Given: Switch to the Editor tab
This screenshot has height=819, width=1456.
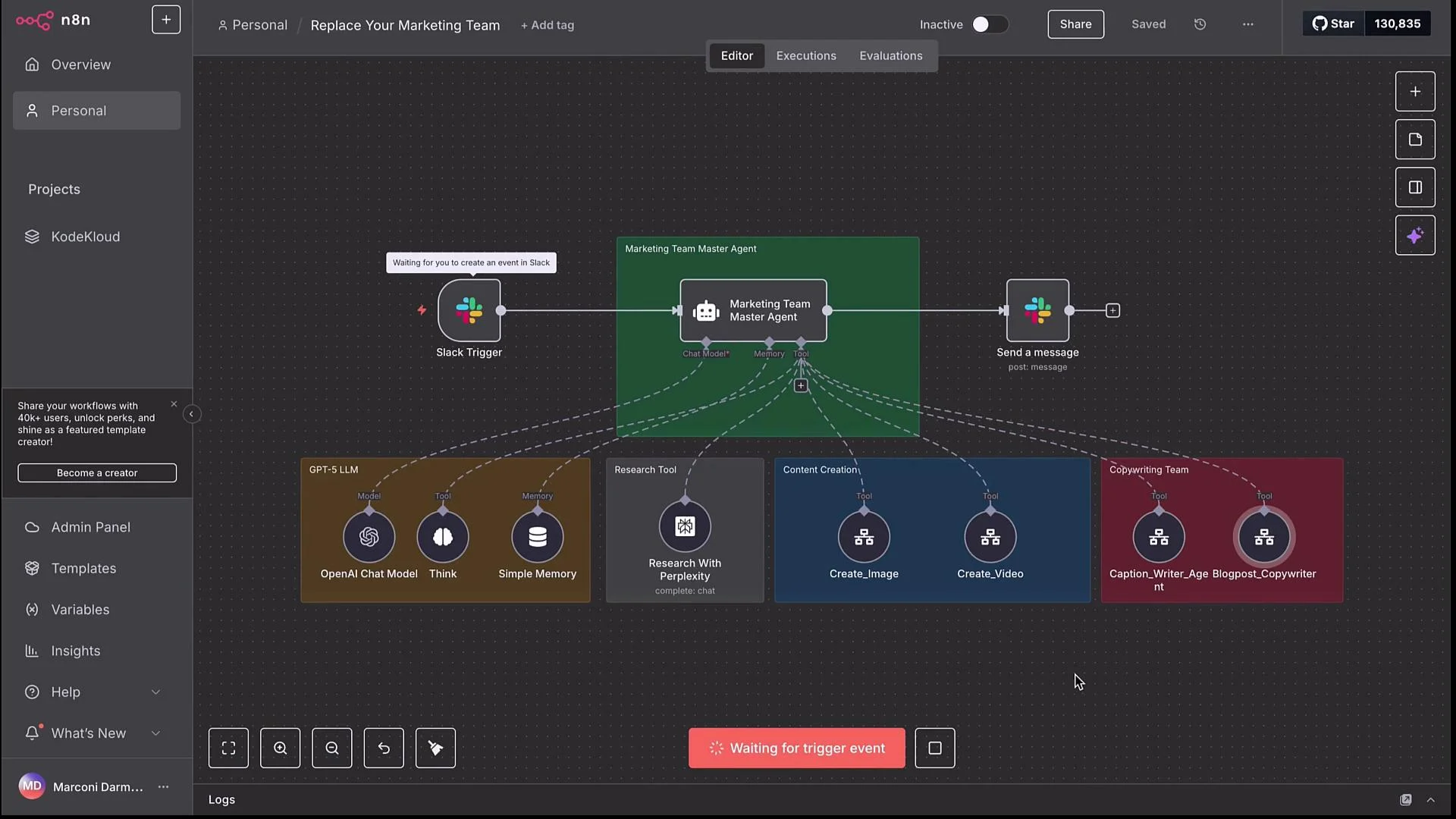Looking at the screenshot, I should click(x=736, y=56).
